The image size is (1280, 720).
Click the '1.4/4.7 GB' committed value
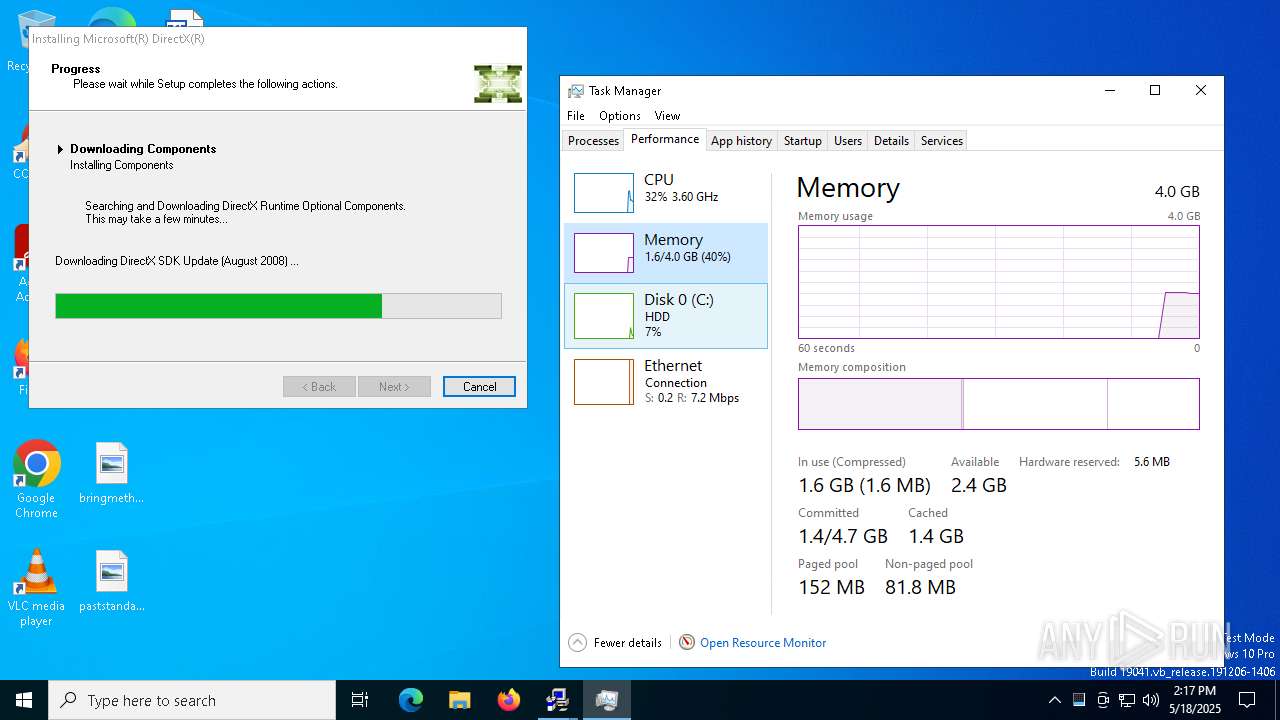pos(843,537)
